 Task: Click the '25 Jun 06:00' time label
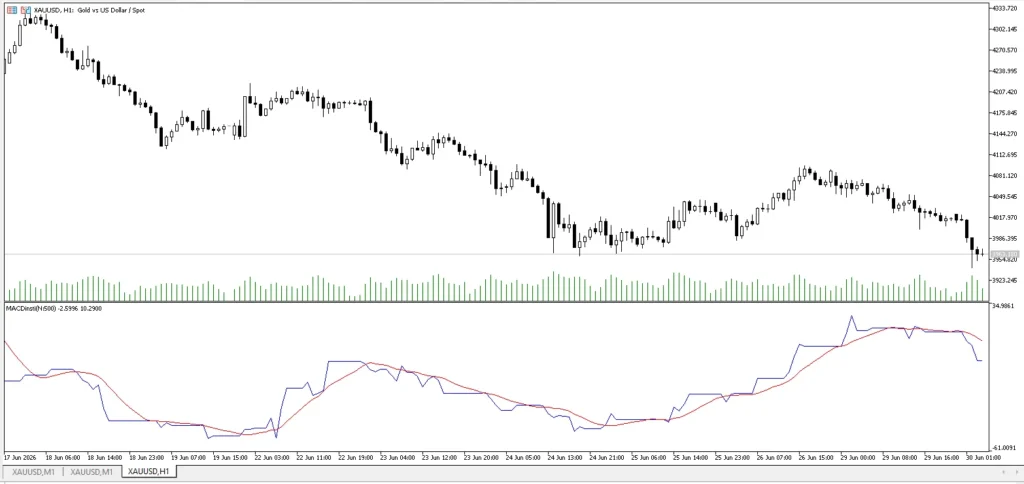point(647,457)
